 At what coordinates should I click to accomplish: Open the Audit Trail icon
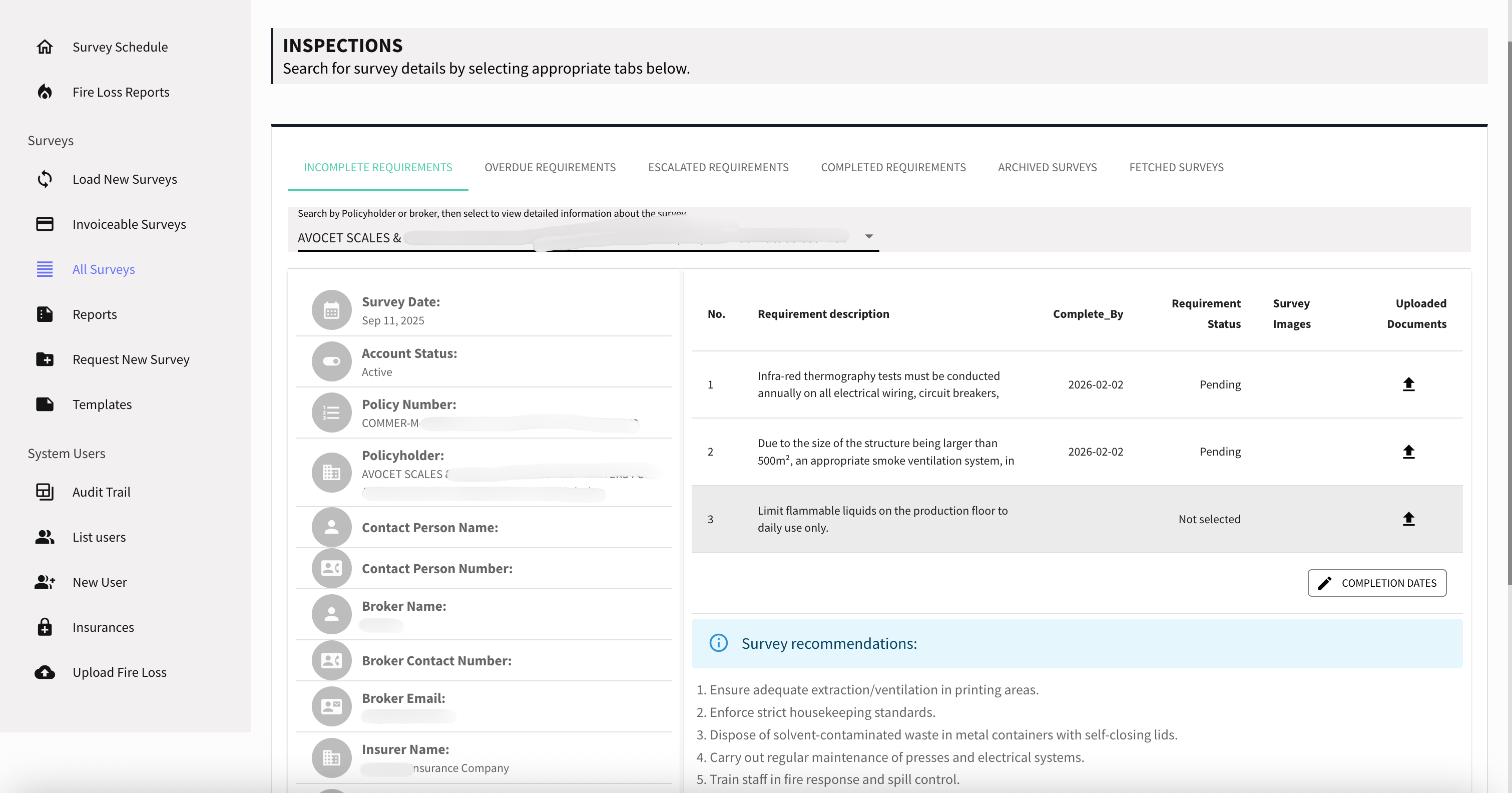pos(45,492)
